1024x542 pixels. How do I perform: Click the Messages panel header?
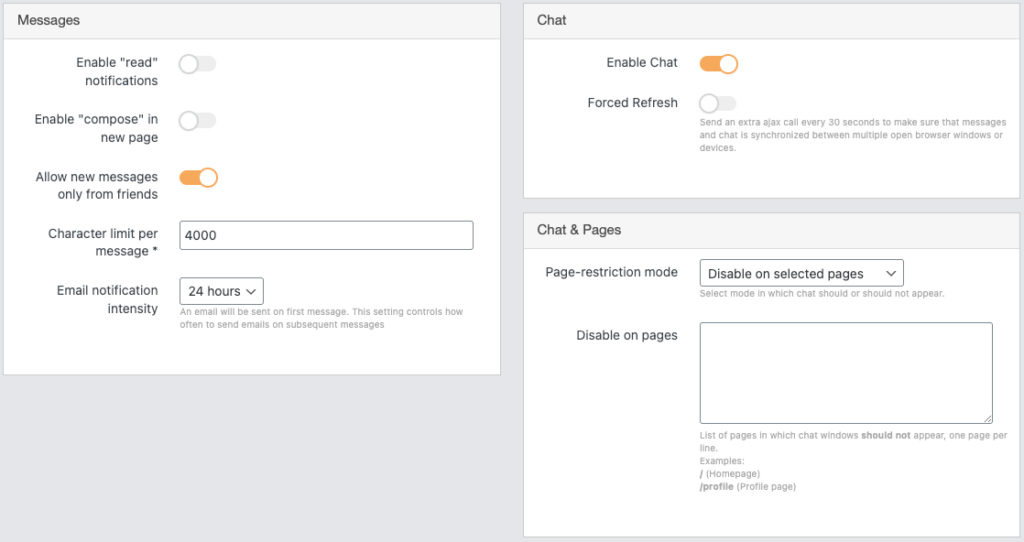tap(49, 20)
